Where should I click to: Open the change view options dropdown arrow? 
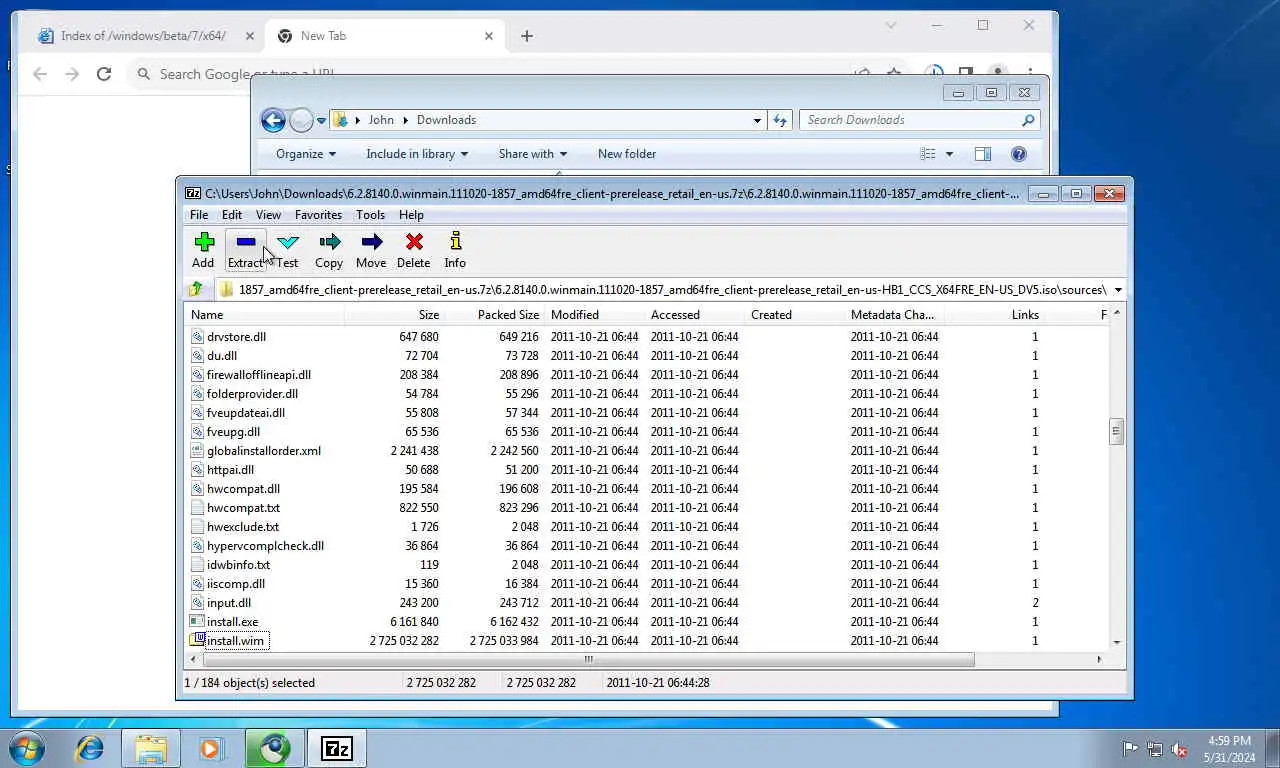(949, 154)
